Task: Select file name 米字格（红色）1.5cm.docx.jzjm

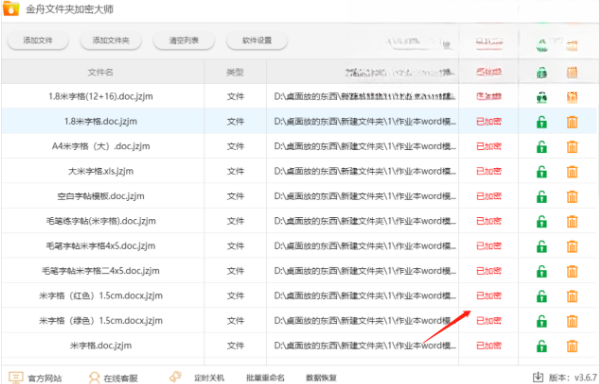Action: click(x=101, y=296)
